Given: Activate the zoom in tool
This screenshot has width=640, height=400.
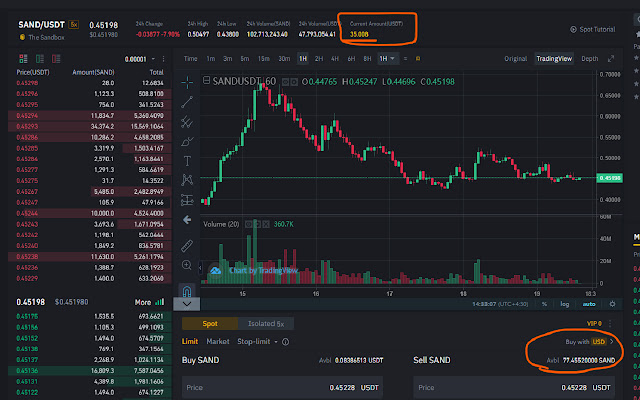Looking at the screenshot, I should coord(187,265).
